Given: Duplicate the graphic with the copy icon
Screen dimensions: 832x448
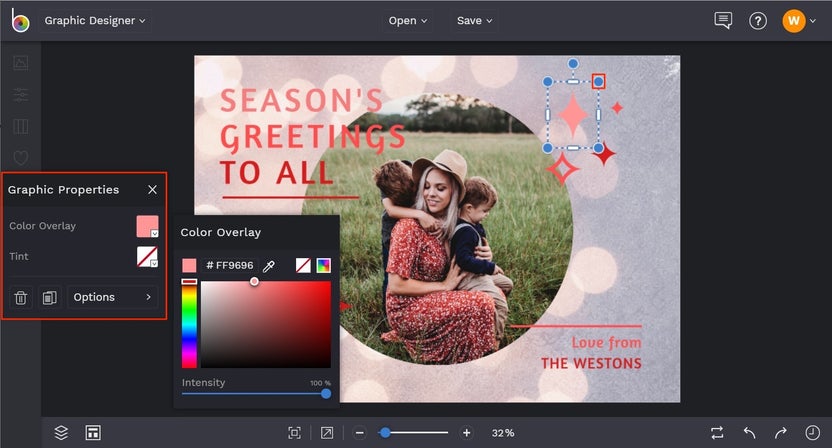Looking at the screenshot, I should pos(49,297).
